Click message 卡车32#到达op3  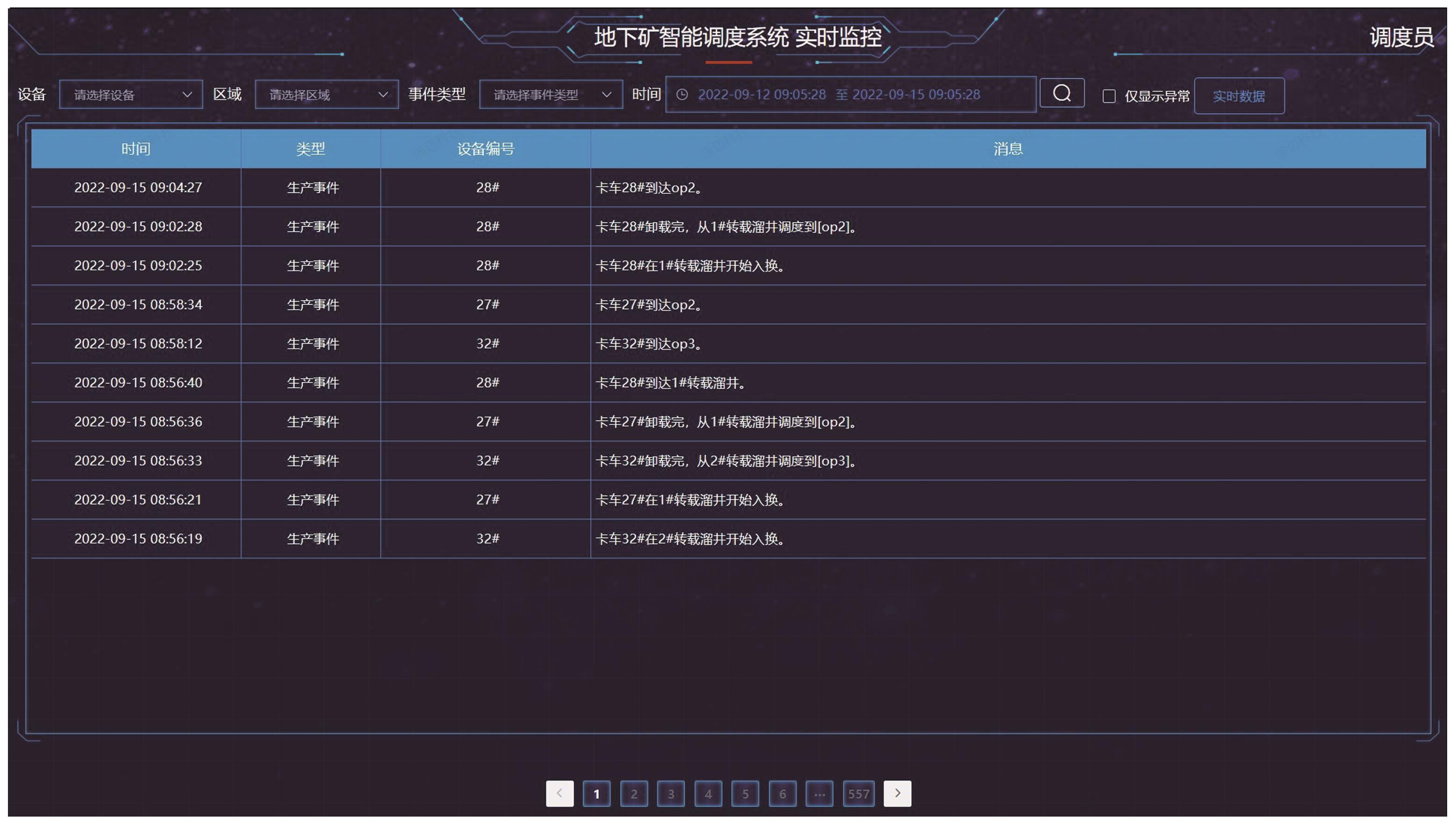point(649,344)
